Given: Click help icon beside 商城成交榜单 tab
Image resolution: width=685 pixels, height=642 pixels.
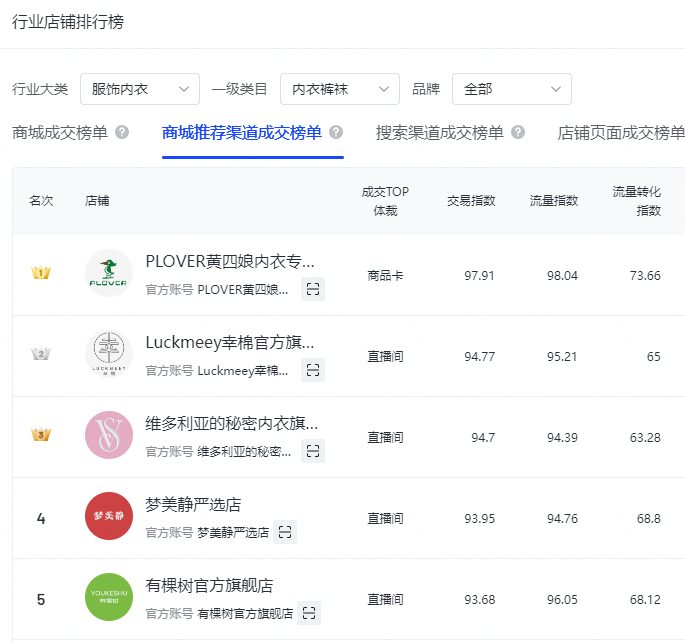Looking at the screenshot, I should (122, 132).
